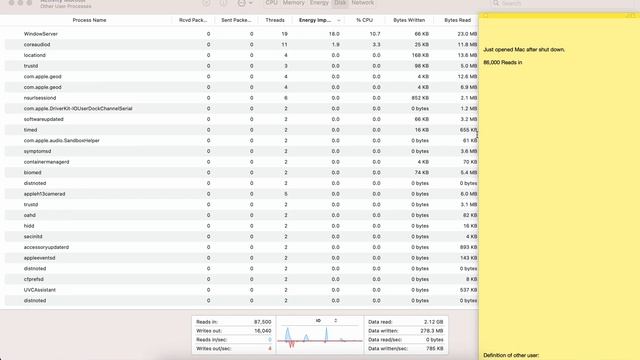Select the com.apple.DriverKit-IOUserDockChannelSerial row
The height and width of the screenshot is (360, 640).
coord(241,109)
